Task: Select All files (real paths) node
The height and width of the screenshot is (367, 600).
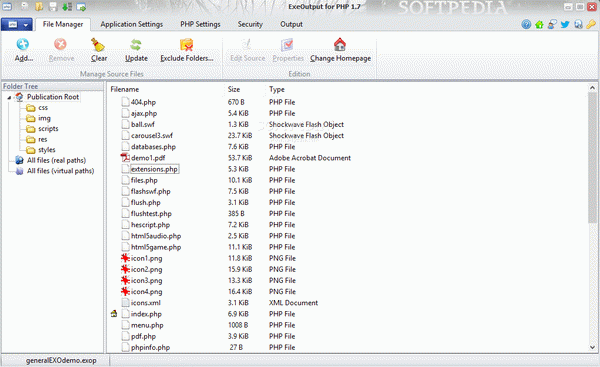Action: (x=56, y=160)
